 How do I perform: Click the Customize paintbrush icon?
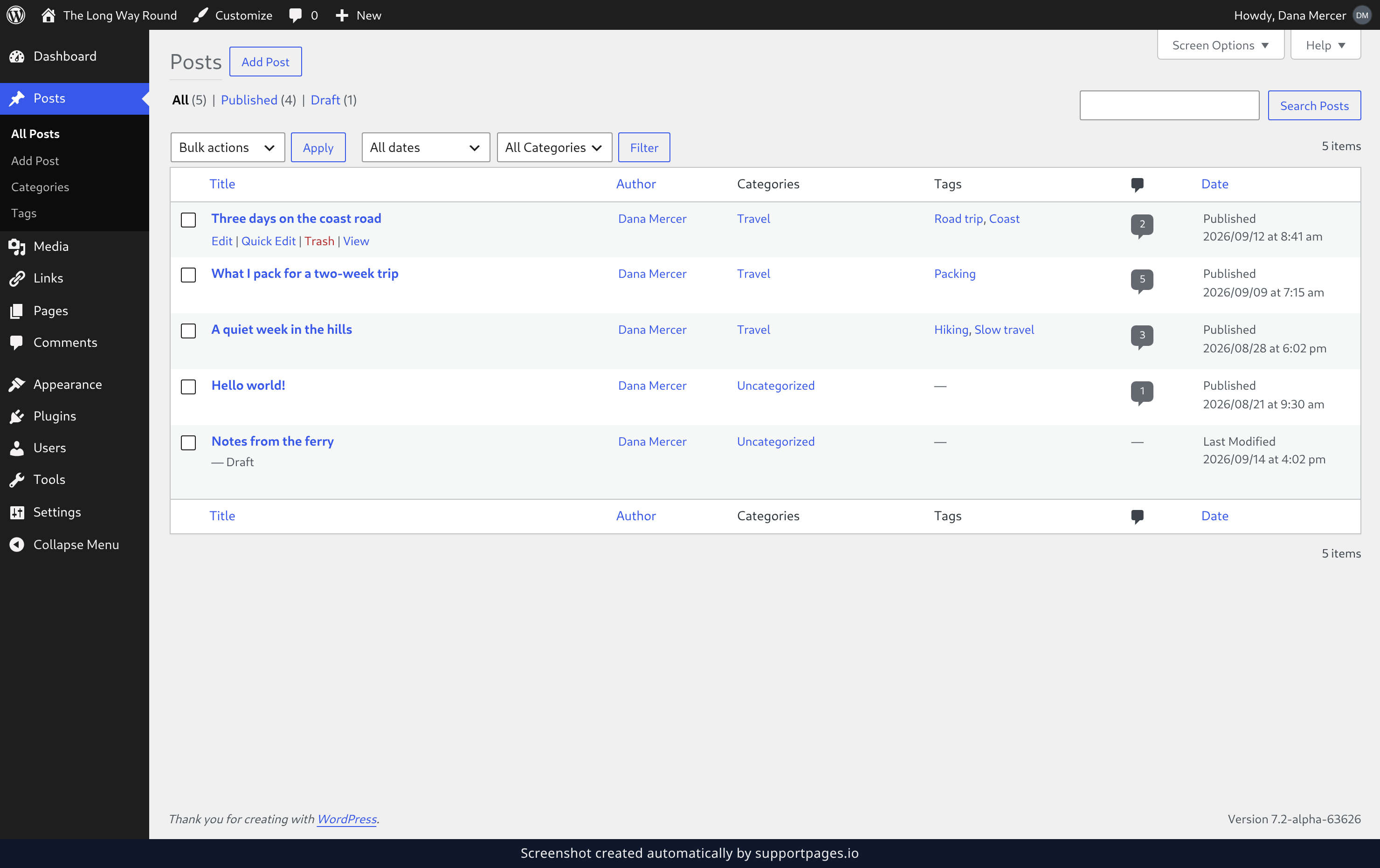tap(200, 15)
